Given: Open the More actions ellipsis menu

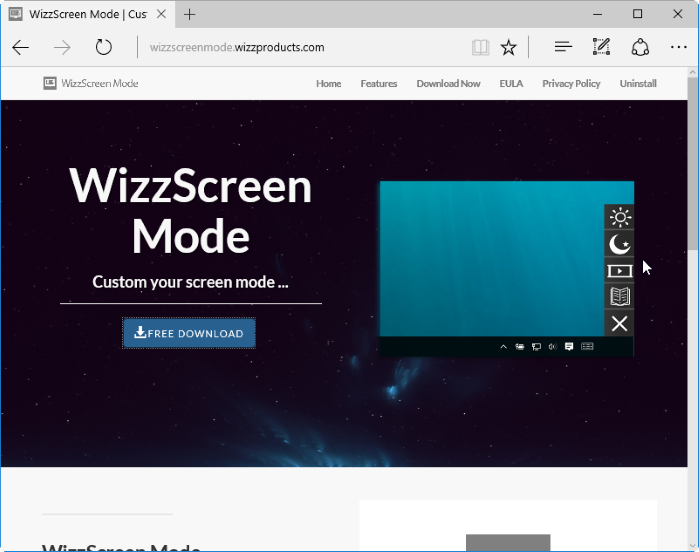Looking at the screenshot, I should coord(678,47).
